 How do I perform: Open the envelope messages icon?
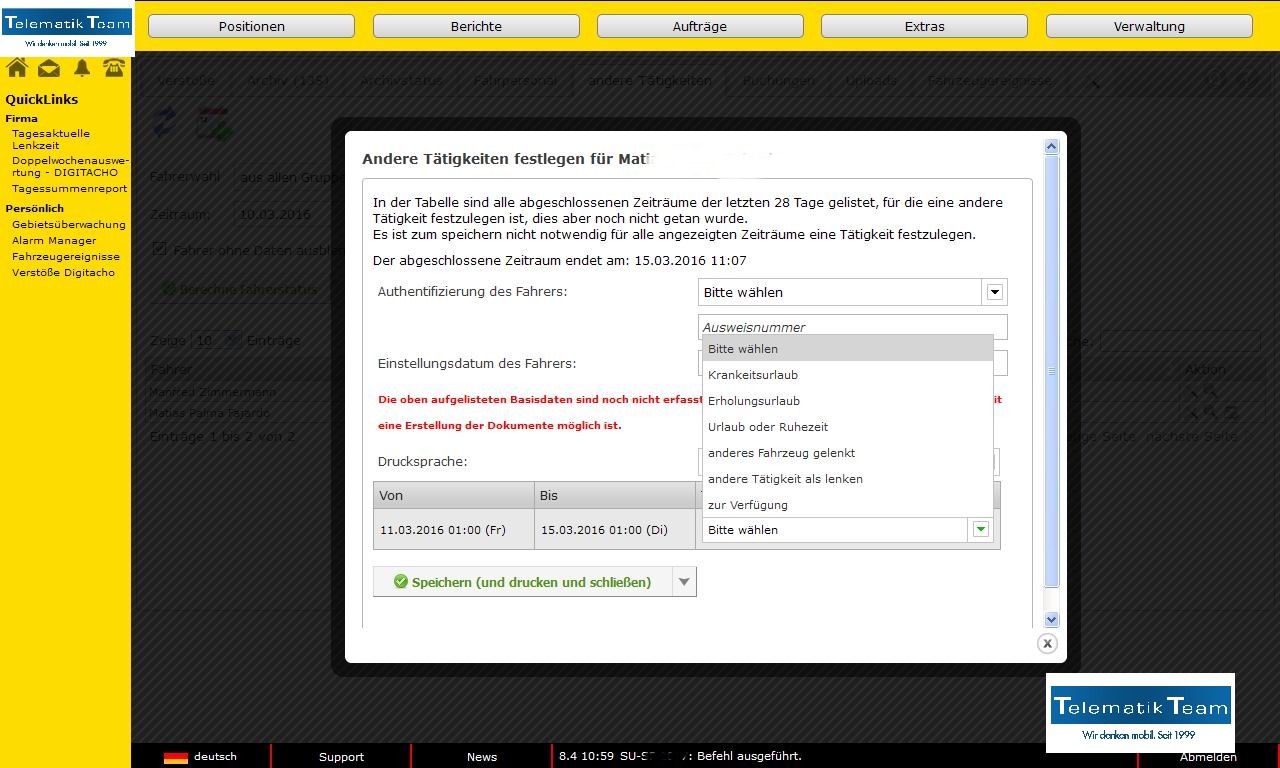point(49,68)
